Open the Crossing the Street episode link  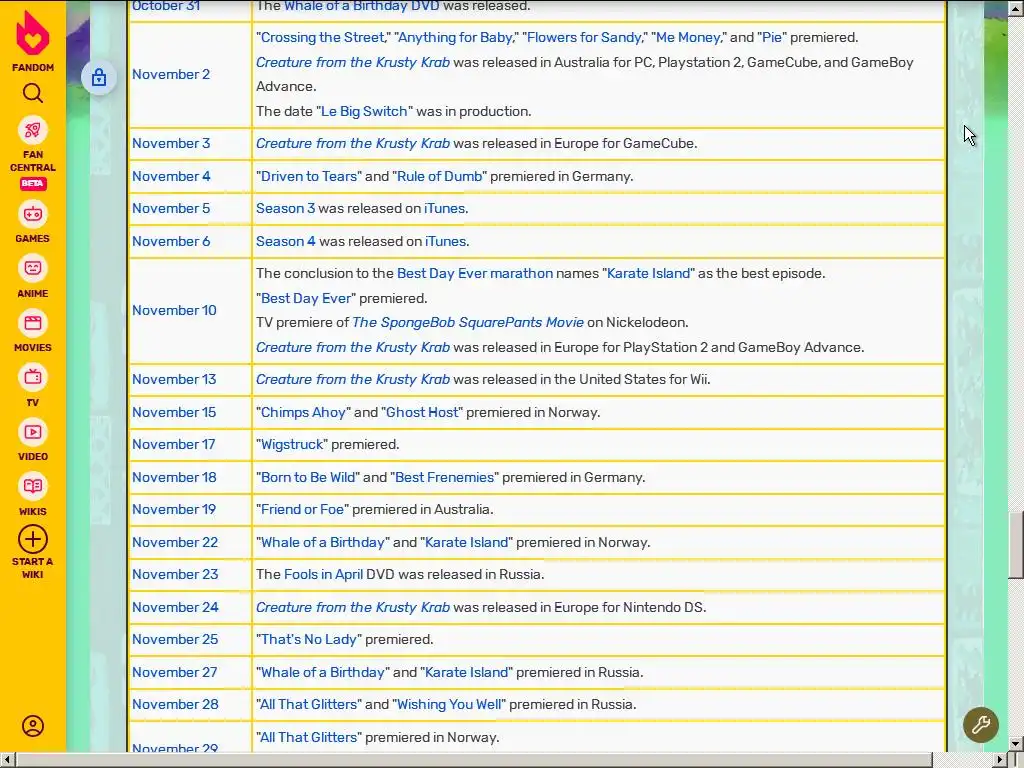[x=323, y=38]
